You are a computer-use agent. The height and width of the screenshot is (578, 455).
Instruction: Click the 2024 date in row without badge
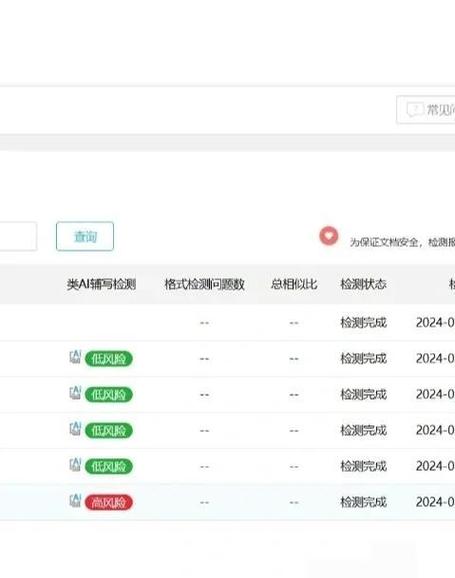pyautogui.click(x=435, y=323)
